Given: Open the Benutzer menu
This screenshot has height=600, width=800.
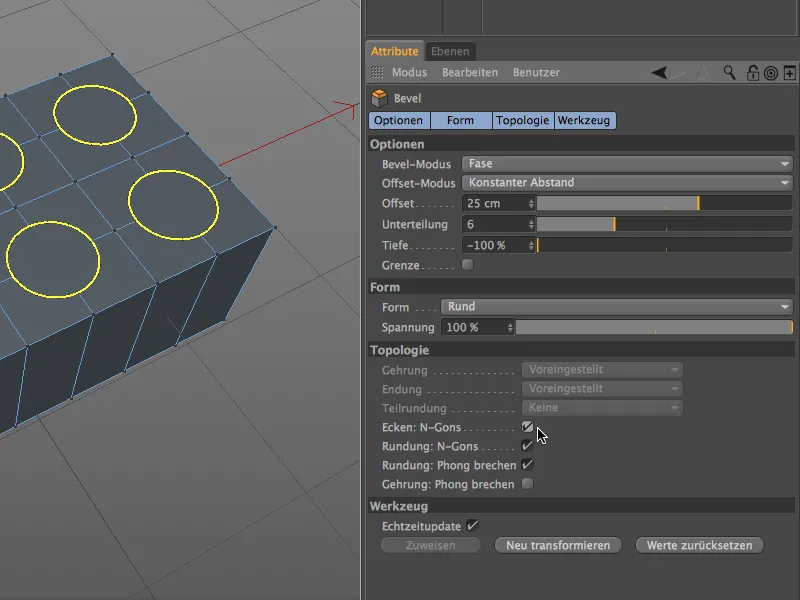Looking at the screenshot, I should pos(536,72).
